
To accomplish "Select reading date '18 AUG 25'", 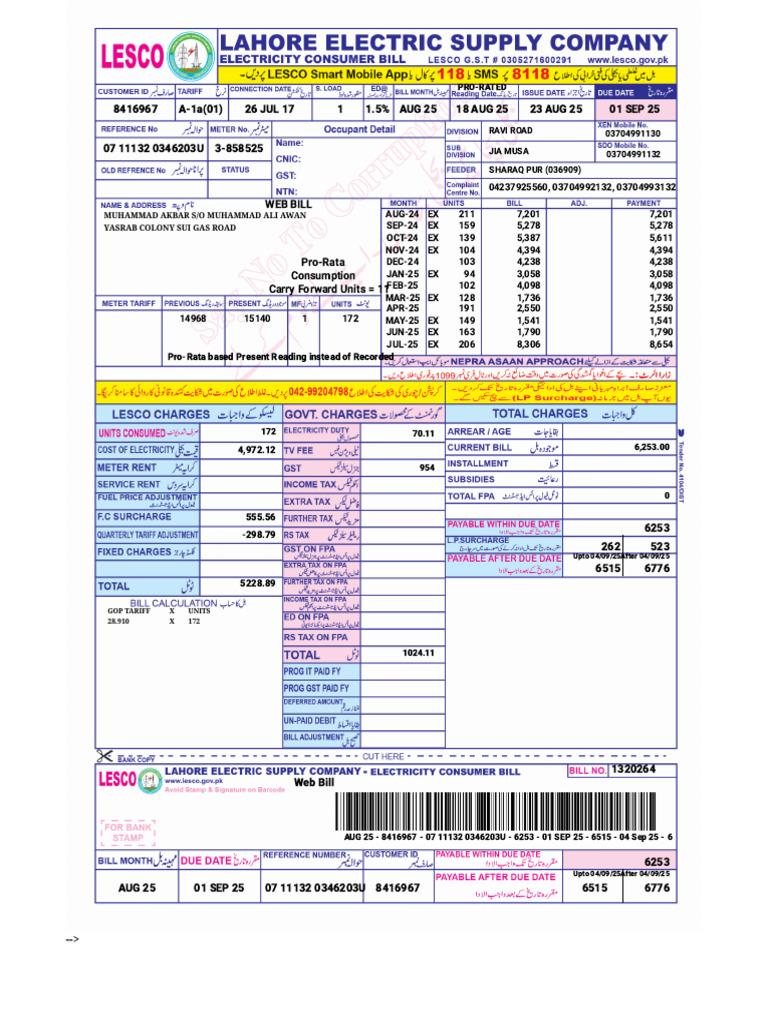I will (x=481, y=109).
